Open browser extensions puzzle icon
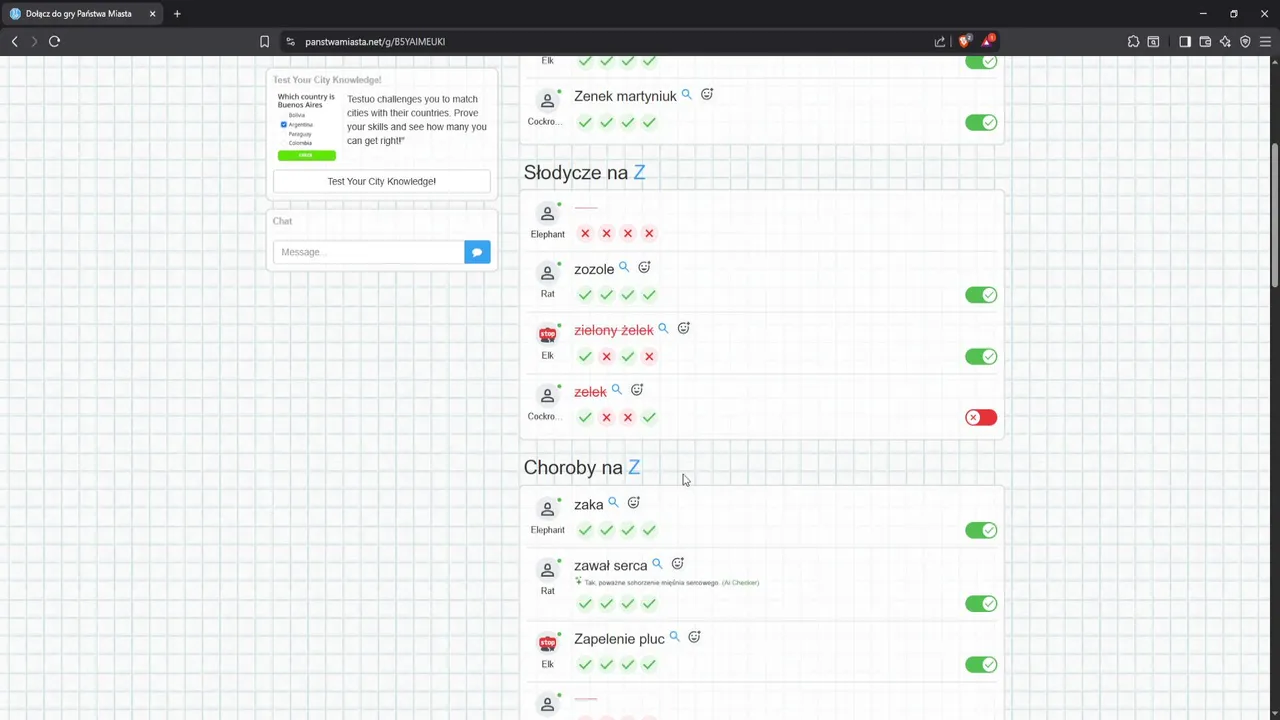The image size is (1280, 720). point(1133,41)
